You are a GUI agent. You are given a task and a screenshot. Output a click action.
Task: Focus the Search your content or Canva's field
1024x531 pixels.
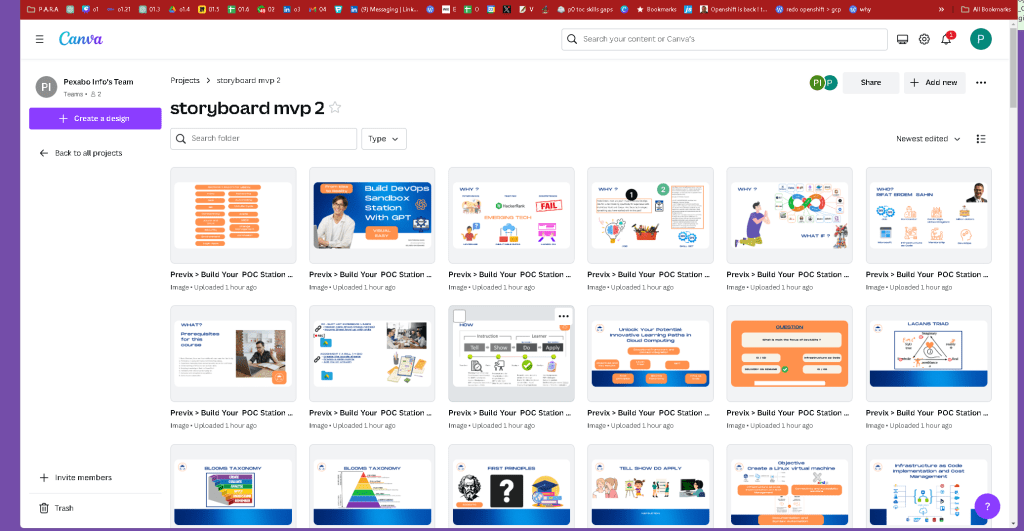tap(724, 39)
